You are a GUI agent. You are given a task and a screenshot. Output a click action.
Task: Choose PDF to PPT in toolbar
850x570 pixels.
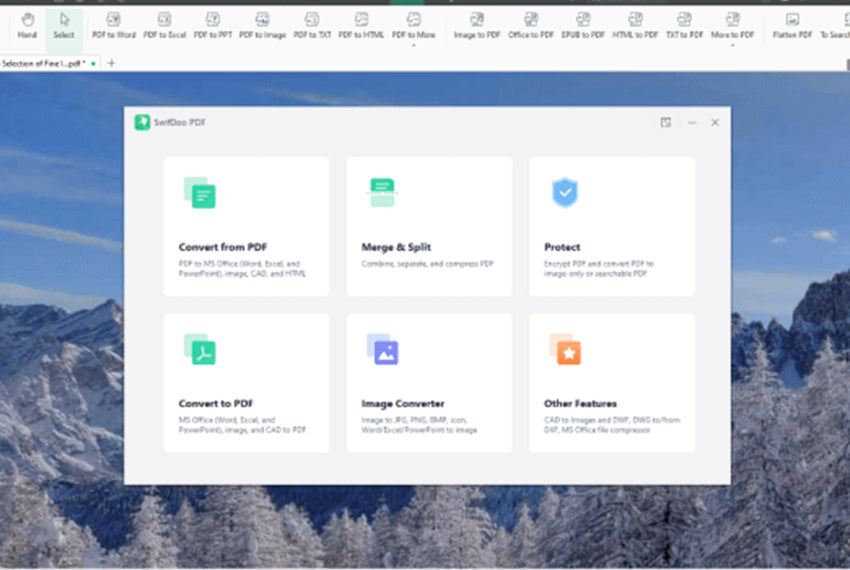212,25
